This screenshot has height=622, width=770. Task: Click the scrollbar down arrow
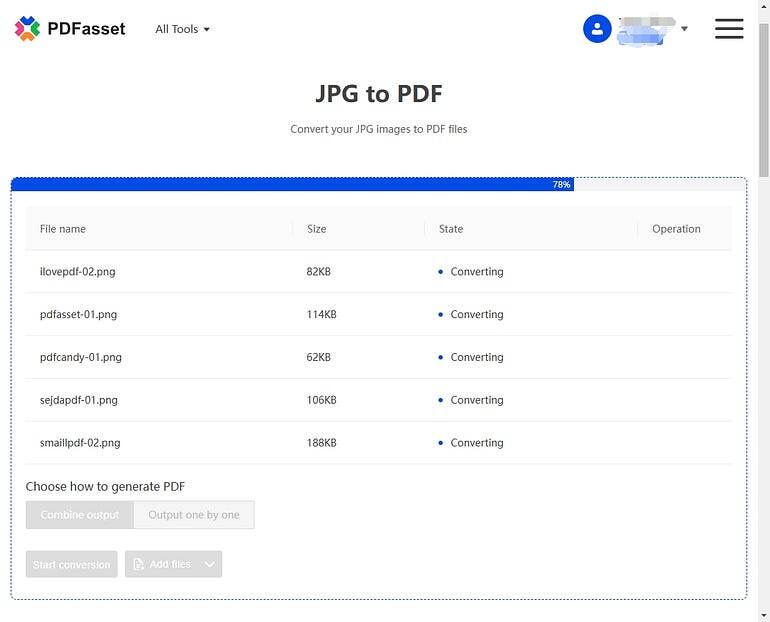click(764, 615)
